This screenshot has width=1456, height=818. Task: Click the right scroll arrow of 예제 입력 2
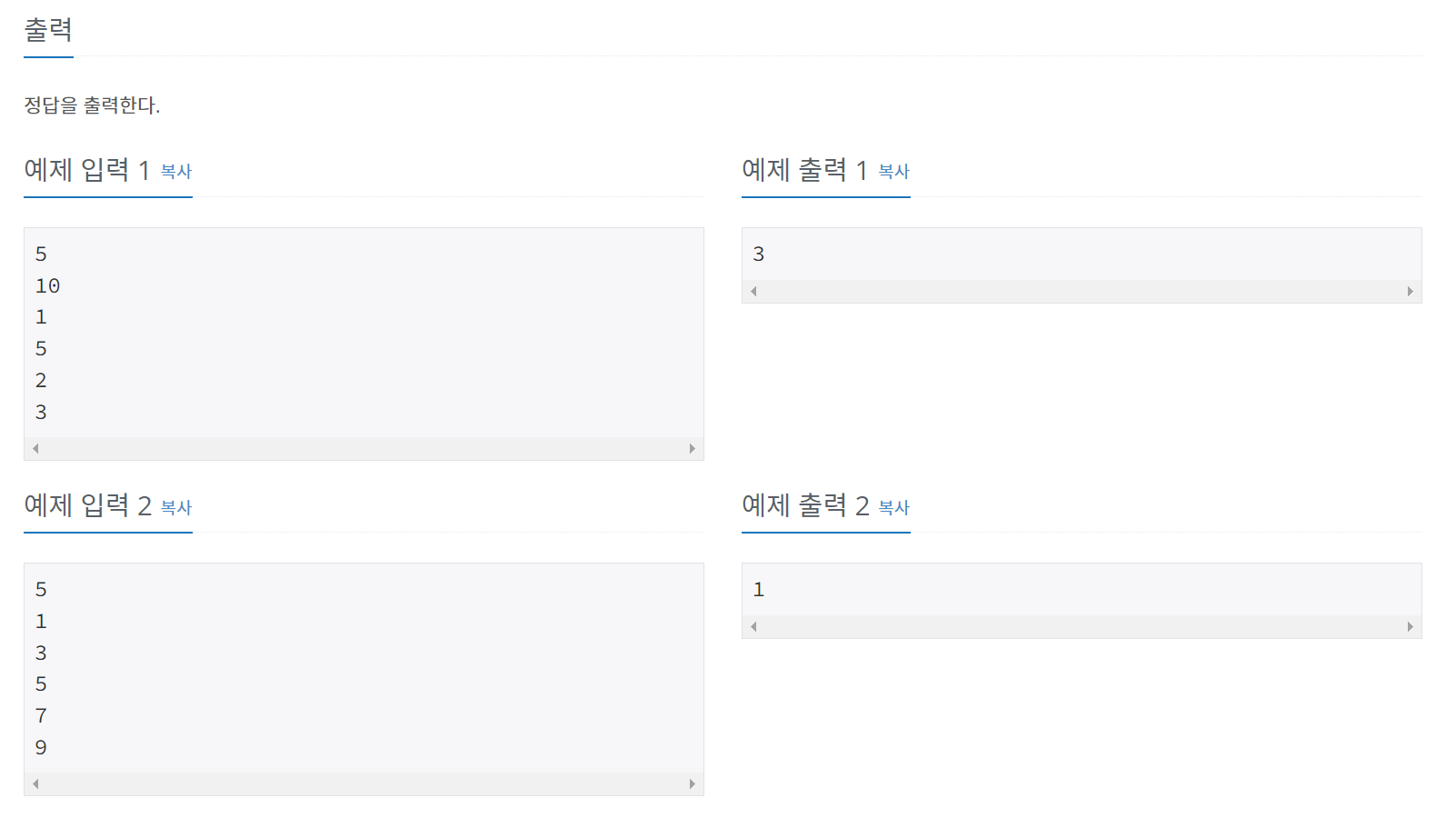pyautogui.click(x=693, y=783)
